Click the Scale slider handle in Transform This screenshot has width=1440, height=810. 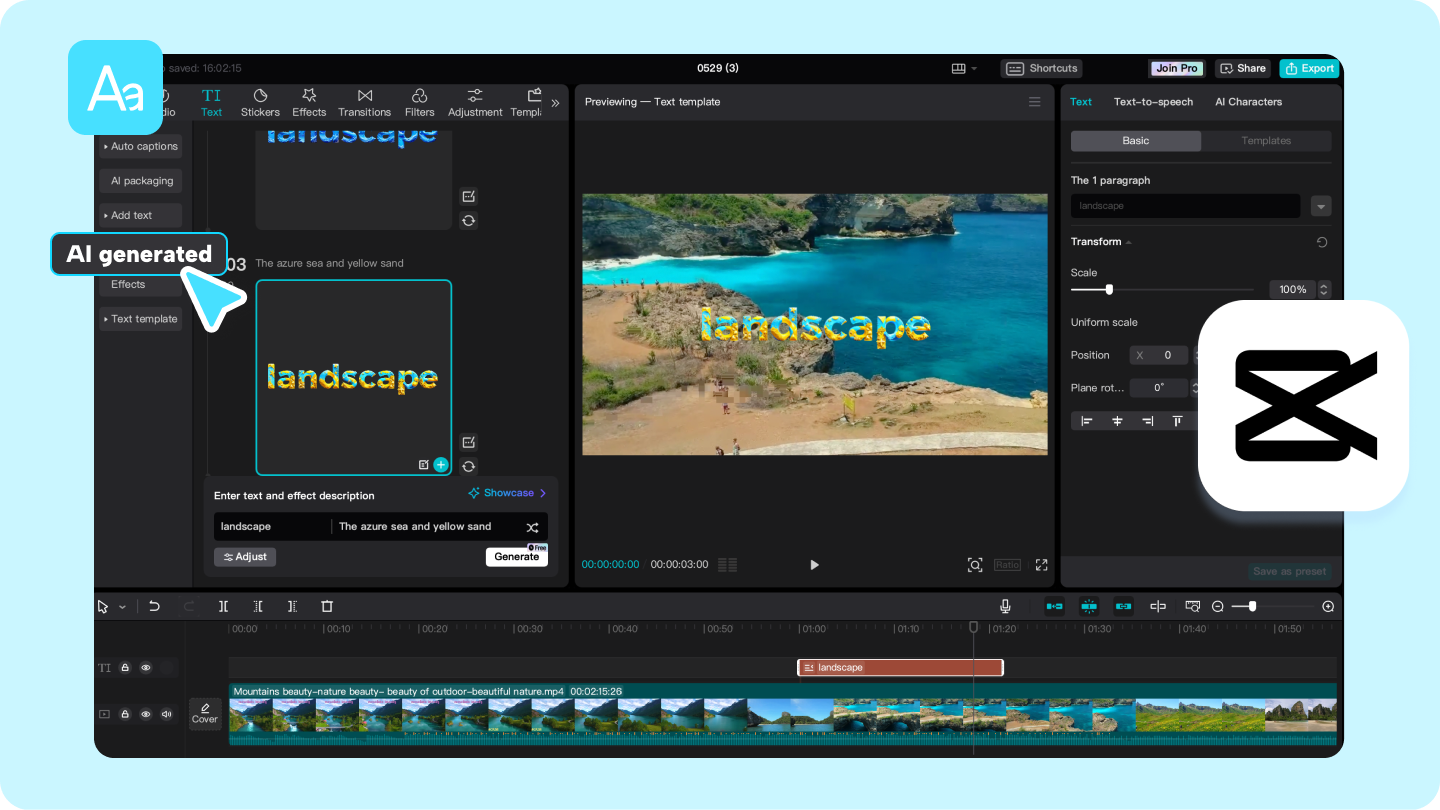pos(1109,289)
